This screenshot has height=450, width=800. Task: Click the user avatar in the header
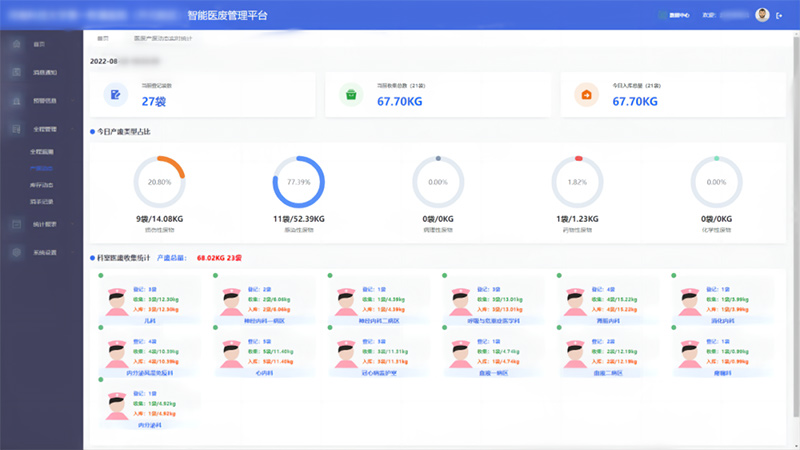(762, 15)
